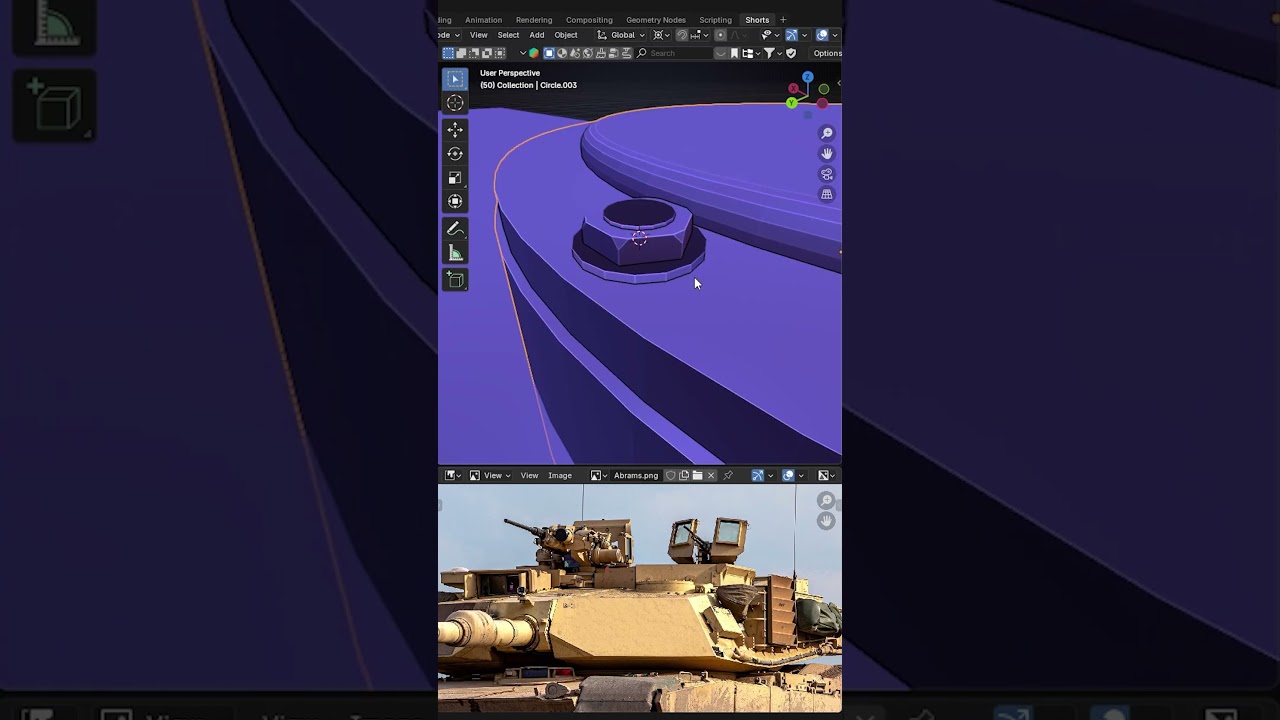Image resolution: width=1280 pixels, height=720 pixels.
Task: Open visibility and selectability eye dropdown
Action: [x=769, y=35]
